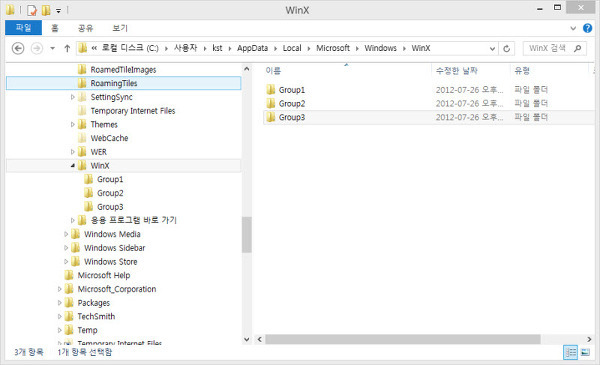Screen dimensions: 600x365
Task: Switch to Details view icon
Action: (x=570, y=352)
